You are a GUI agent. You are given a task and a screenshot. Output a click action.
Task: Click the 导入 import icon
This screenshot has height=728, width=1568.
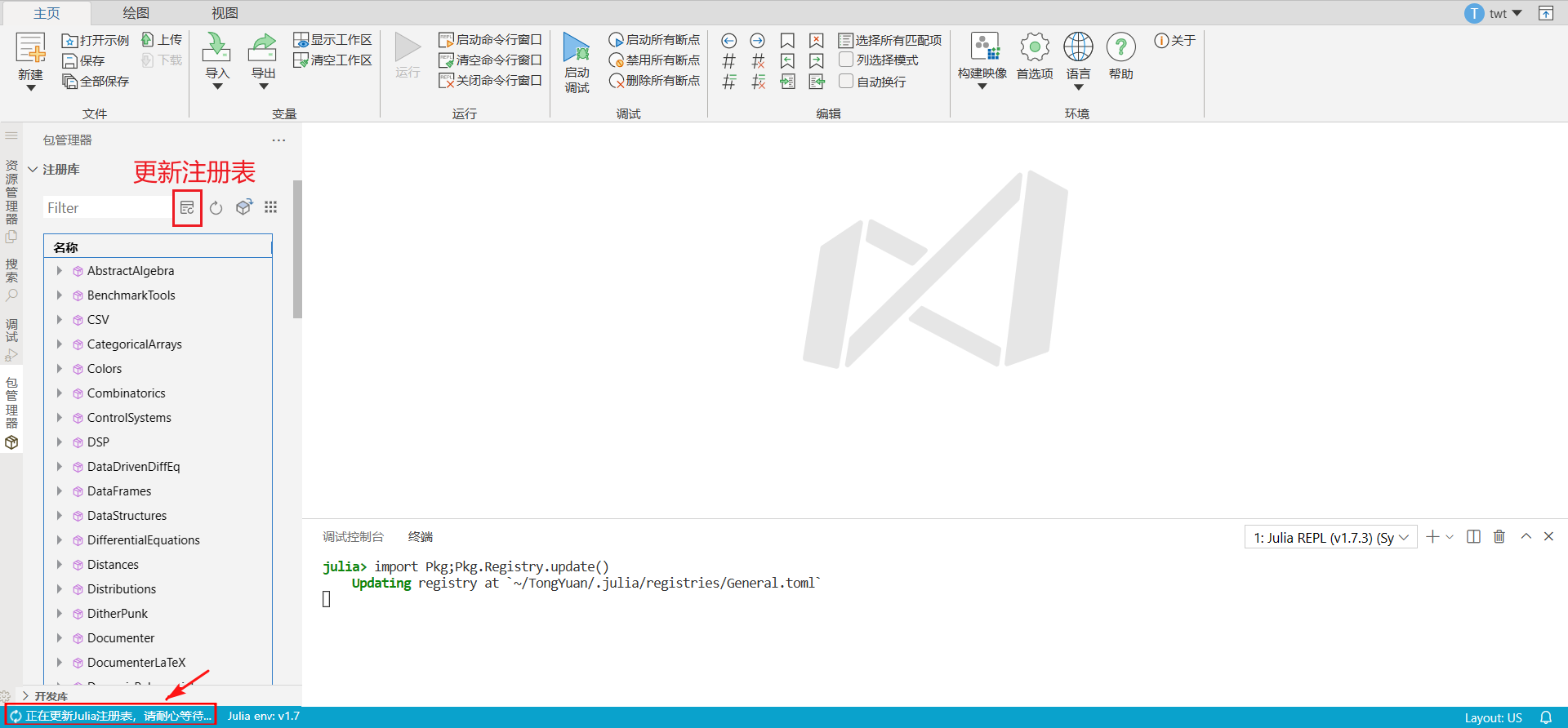click(216, 47)
